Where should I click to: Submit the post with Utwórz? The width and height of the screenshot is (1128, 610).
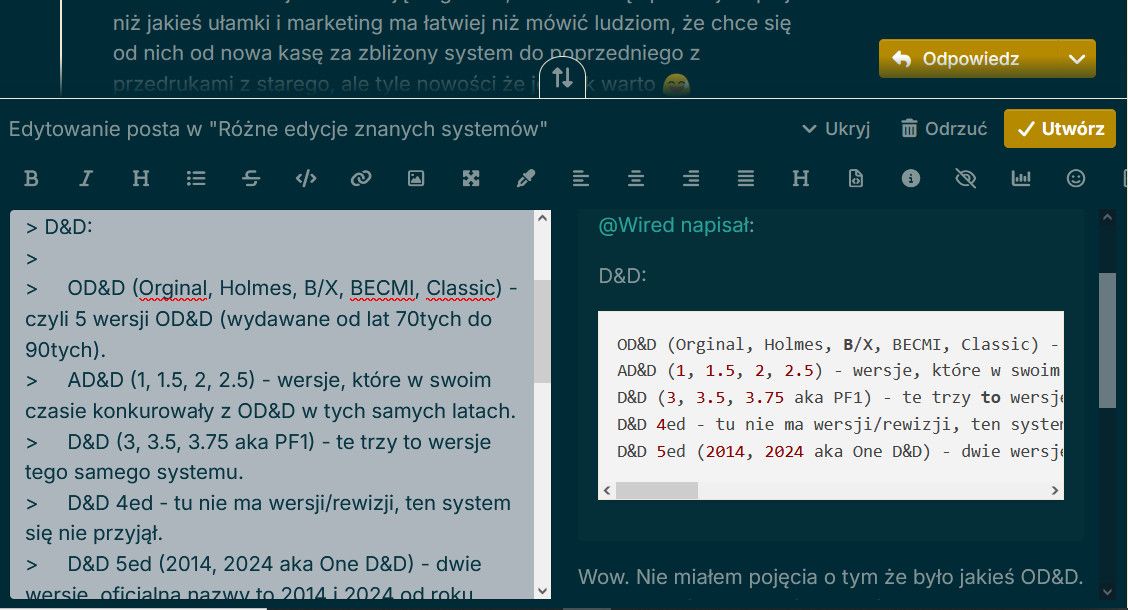pos(1060,129)
